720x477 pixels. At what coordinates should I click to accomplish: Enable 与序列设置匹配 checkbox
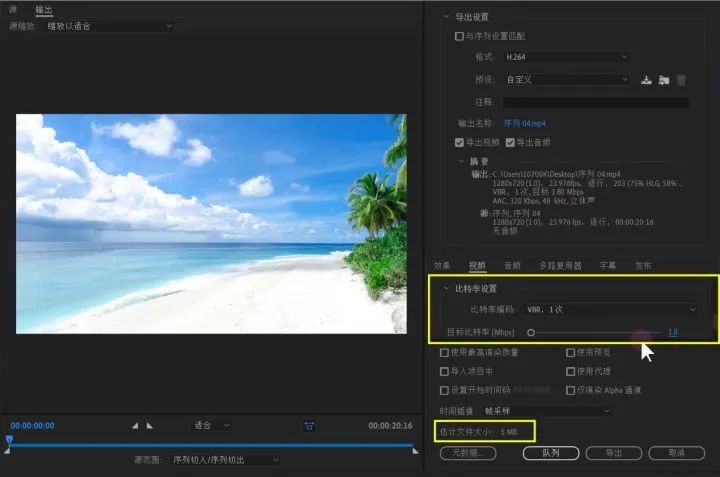[x=459, y=36]
